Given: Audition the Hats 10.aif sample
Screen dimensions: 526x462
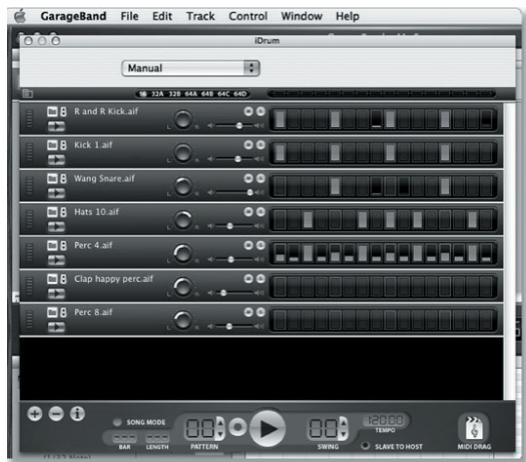Looking at the screenshot, I should [56, 227].
